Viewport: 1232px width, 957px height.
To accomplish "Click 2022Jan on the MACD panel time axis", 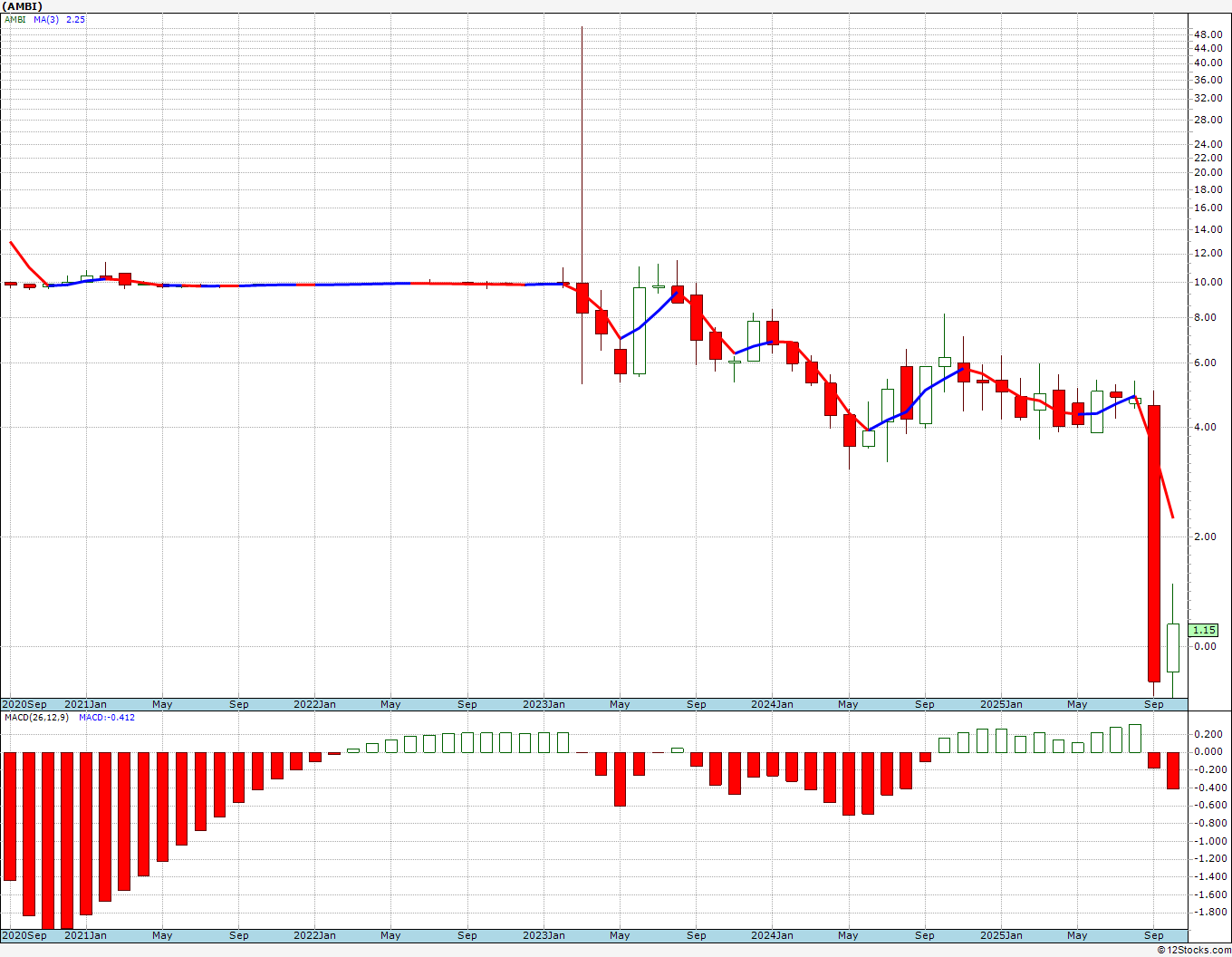I will 314,935.
